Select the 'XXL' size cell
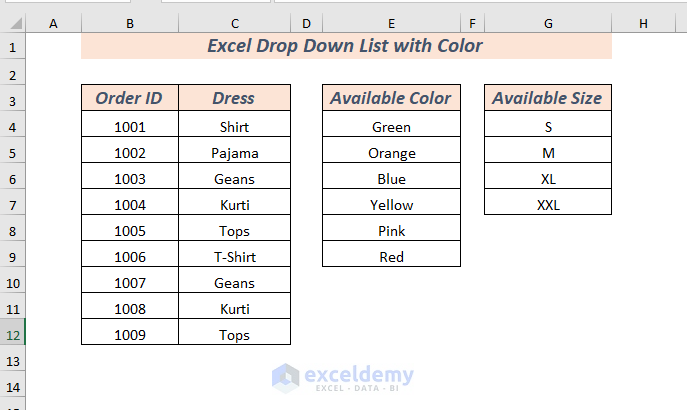687x410 pixels. pos(547,205)
